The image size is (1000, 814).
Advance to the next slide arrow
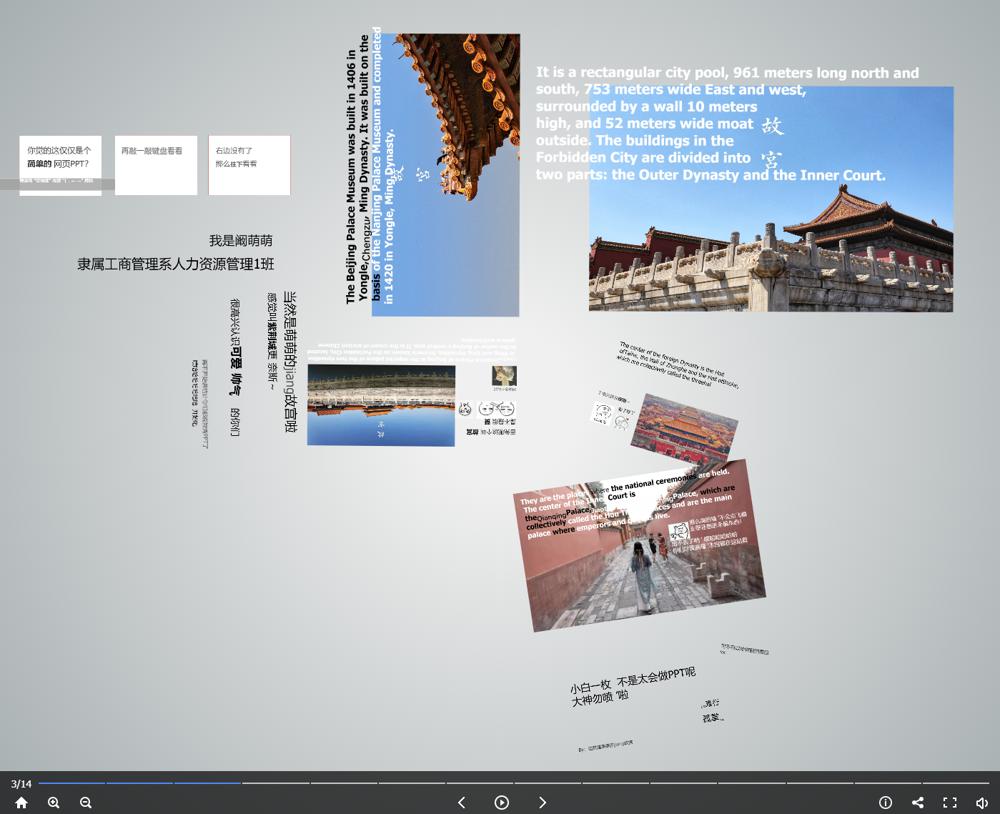[x=541, y=803]
